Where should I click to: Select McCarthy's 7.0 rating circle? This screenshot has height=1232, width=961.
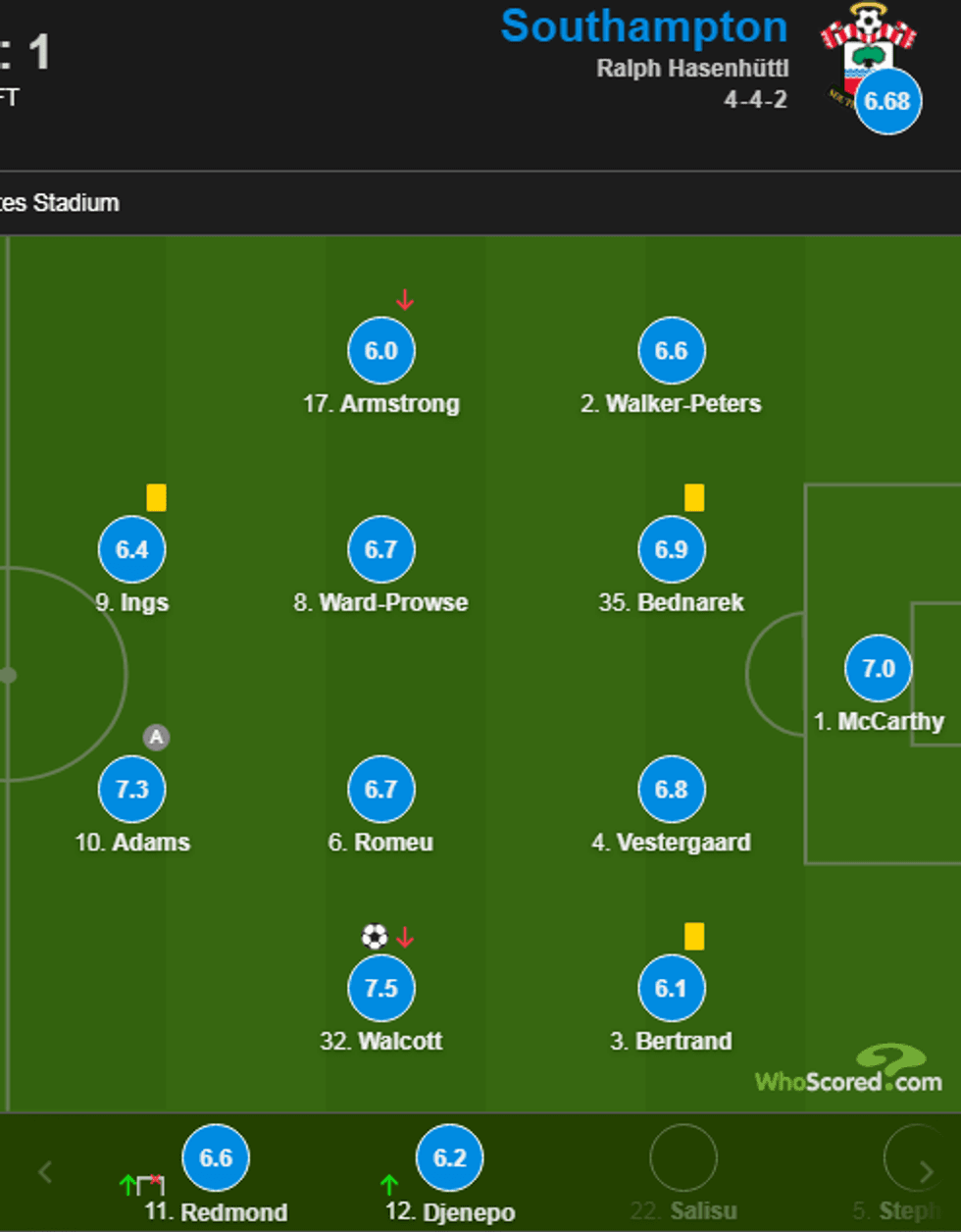pos(879,669)
